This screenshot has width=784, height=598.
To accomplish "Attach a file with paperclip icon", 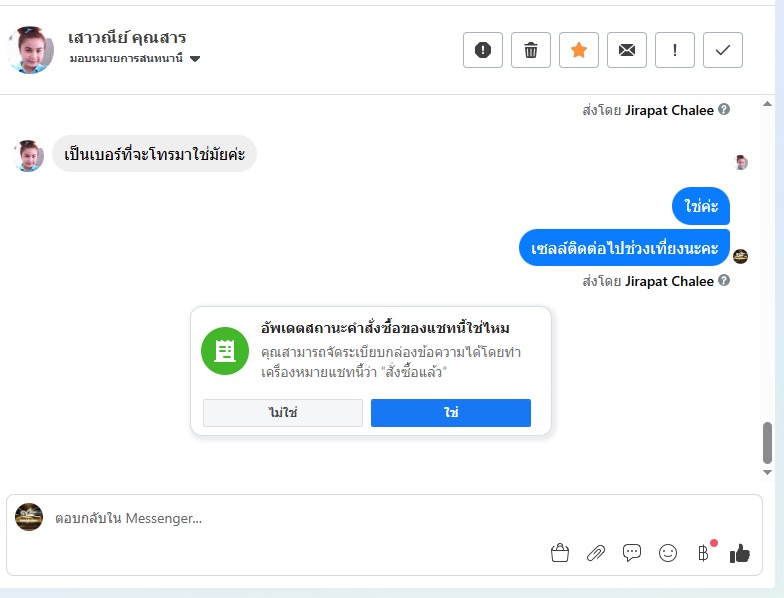I will [595, 552].
